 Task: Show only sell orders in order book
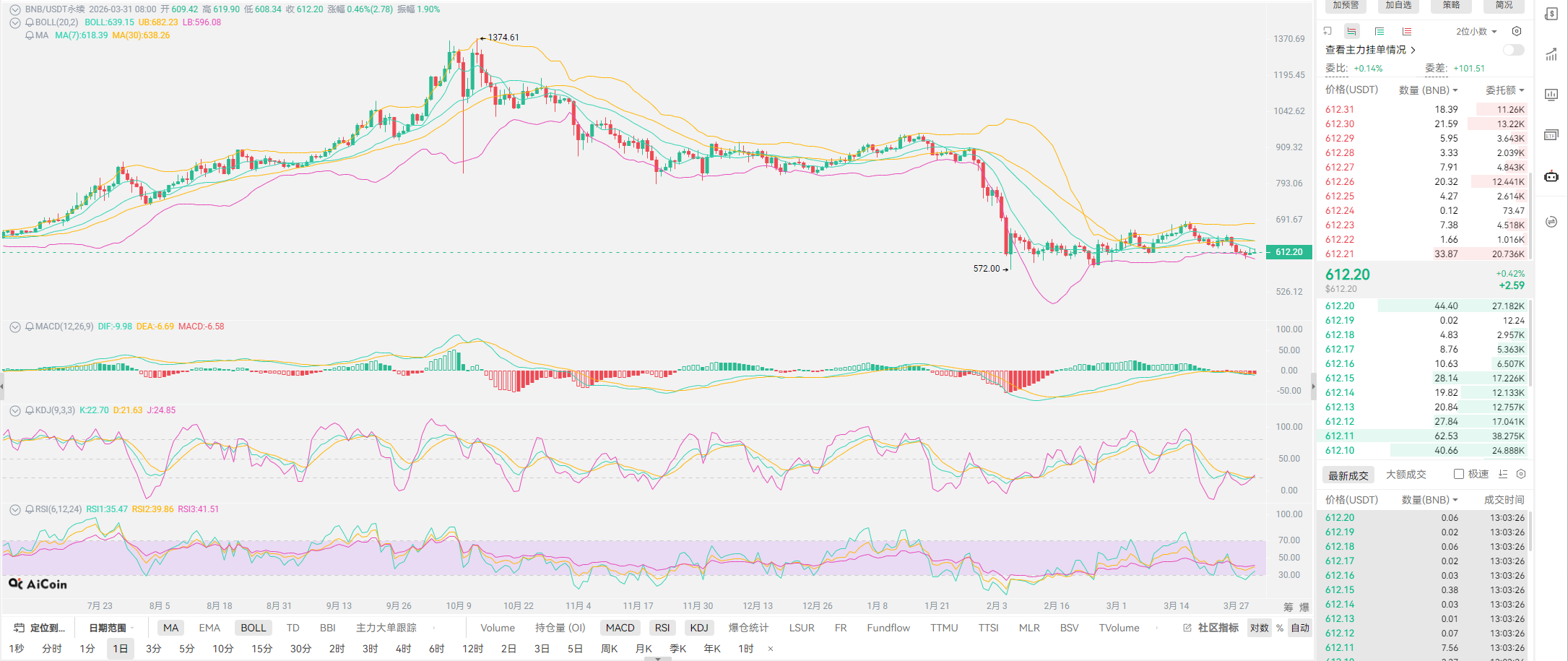coord(1406,31)
